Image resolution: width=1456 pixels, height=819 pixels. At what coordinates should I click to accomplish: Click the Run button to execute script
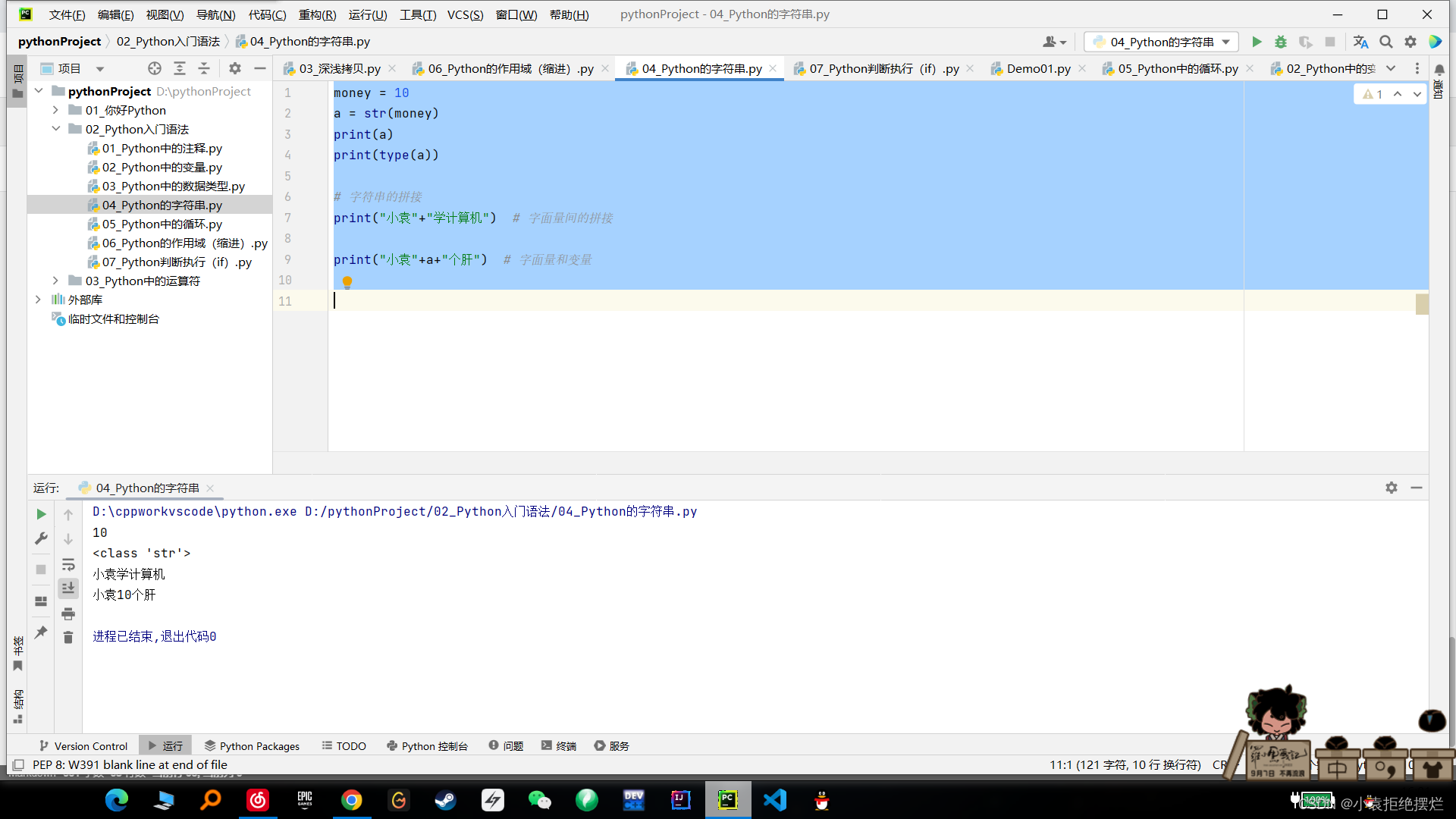1257,41
